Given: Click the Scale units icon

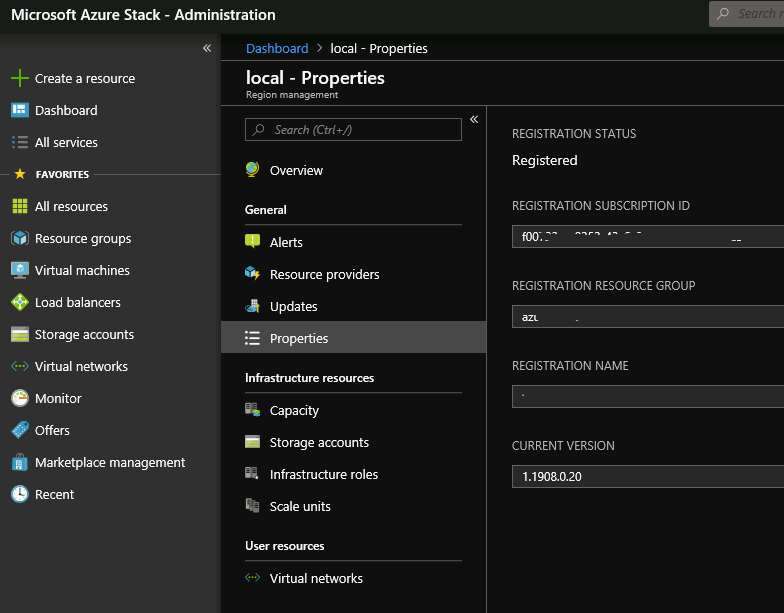Looking at the screenshot, I should (x=252, y=506).
